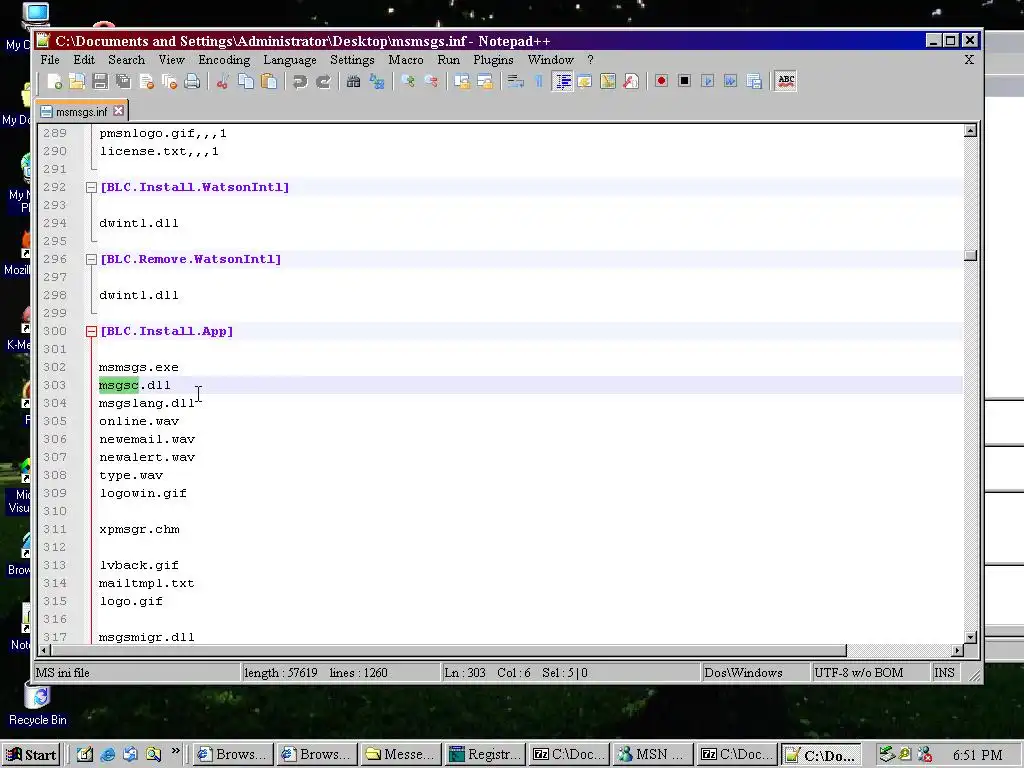Collapse the [BLC.Install.WatsonIntl] section

tap(91, 187)
